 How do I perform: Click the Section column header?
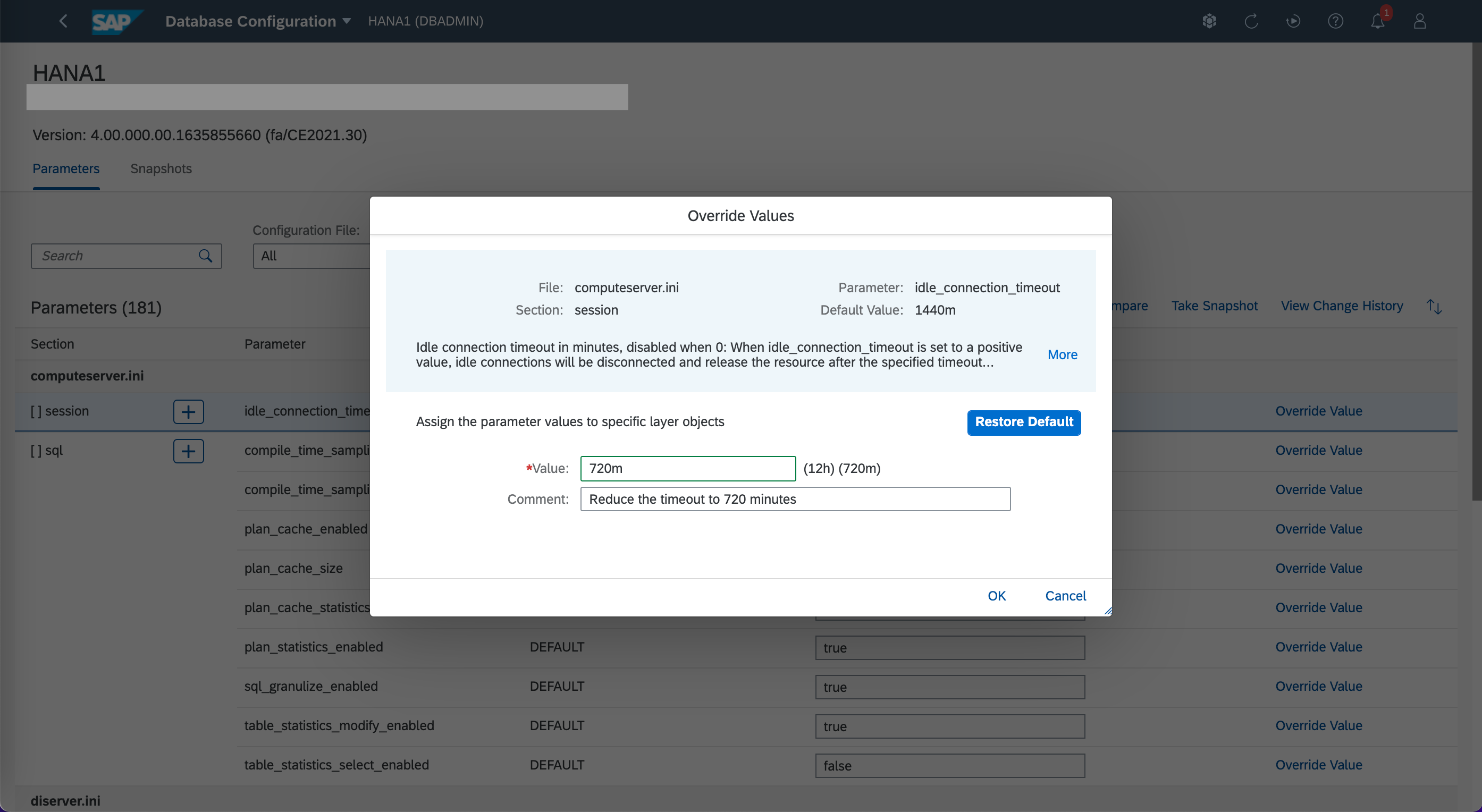pyautogui.click(x=52, y=344)
